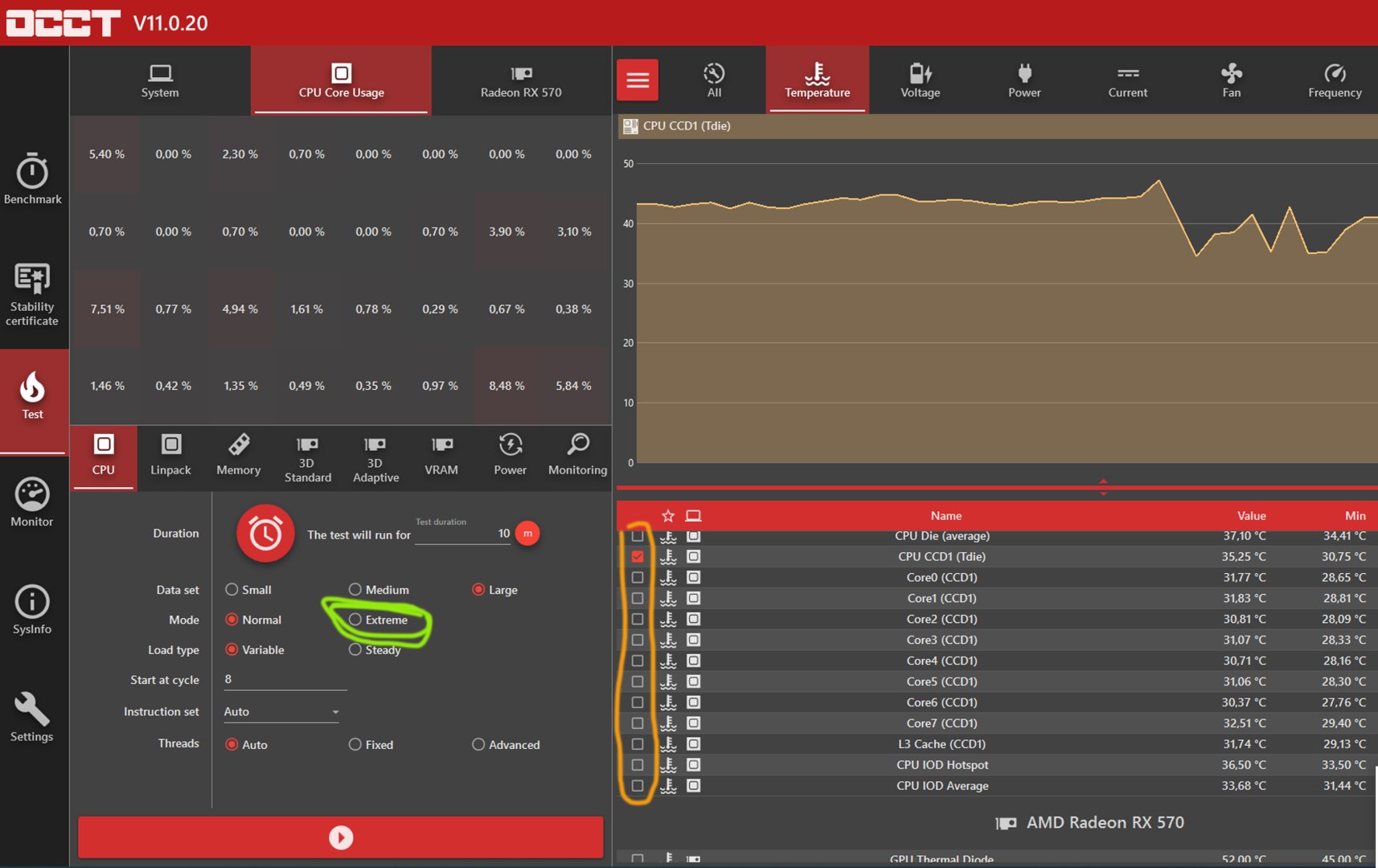Viewport: 1378px width, 868px height.
Task: Select Normal mode radio button
Action: coord(232,620)
